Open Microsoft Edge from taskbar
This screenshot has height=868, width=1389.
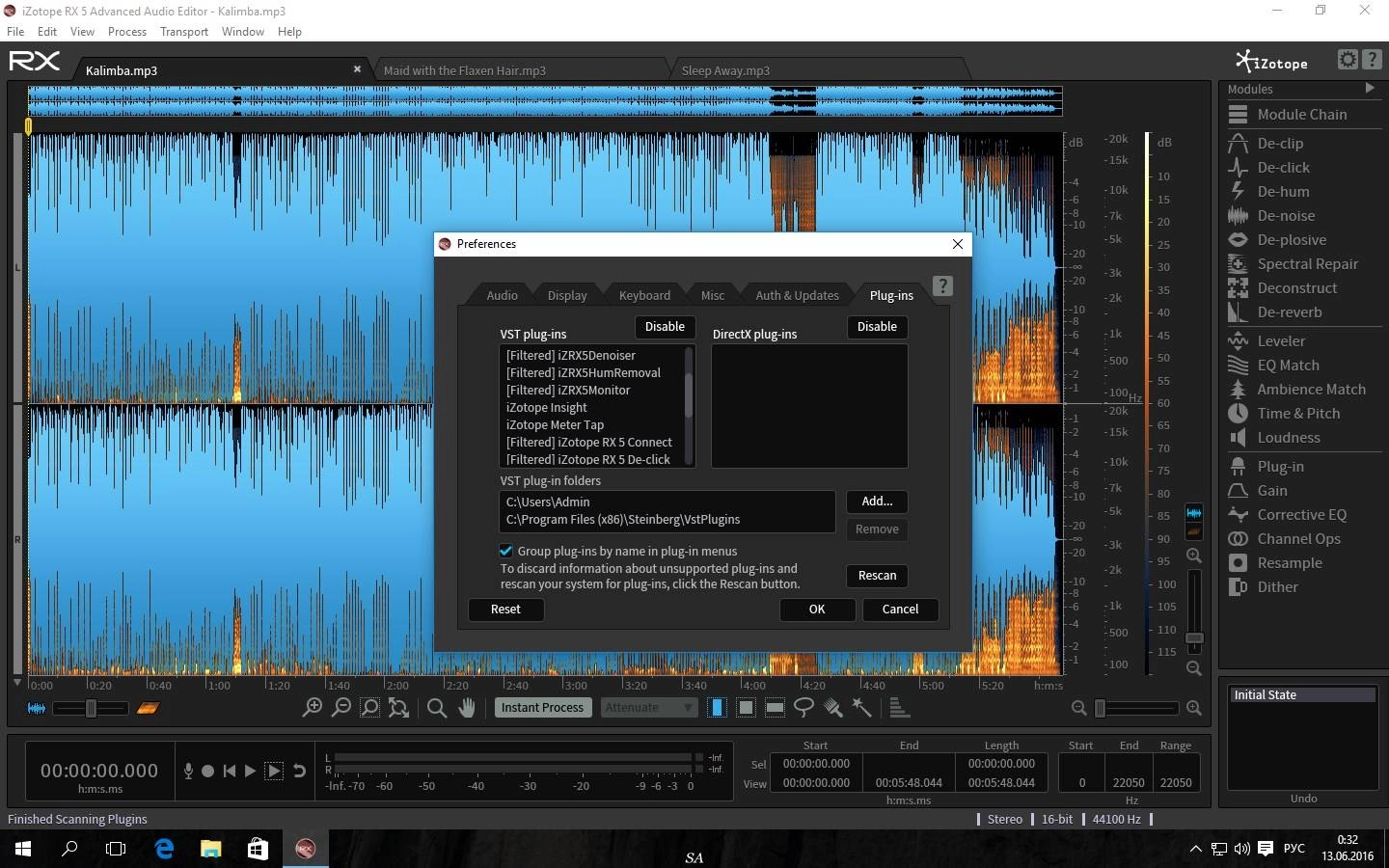click(x=164, y=849)
